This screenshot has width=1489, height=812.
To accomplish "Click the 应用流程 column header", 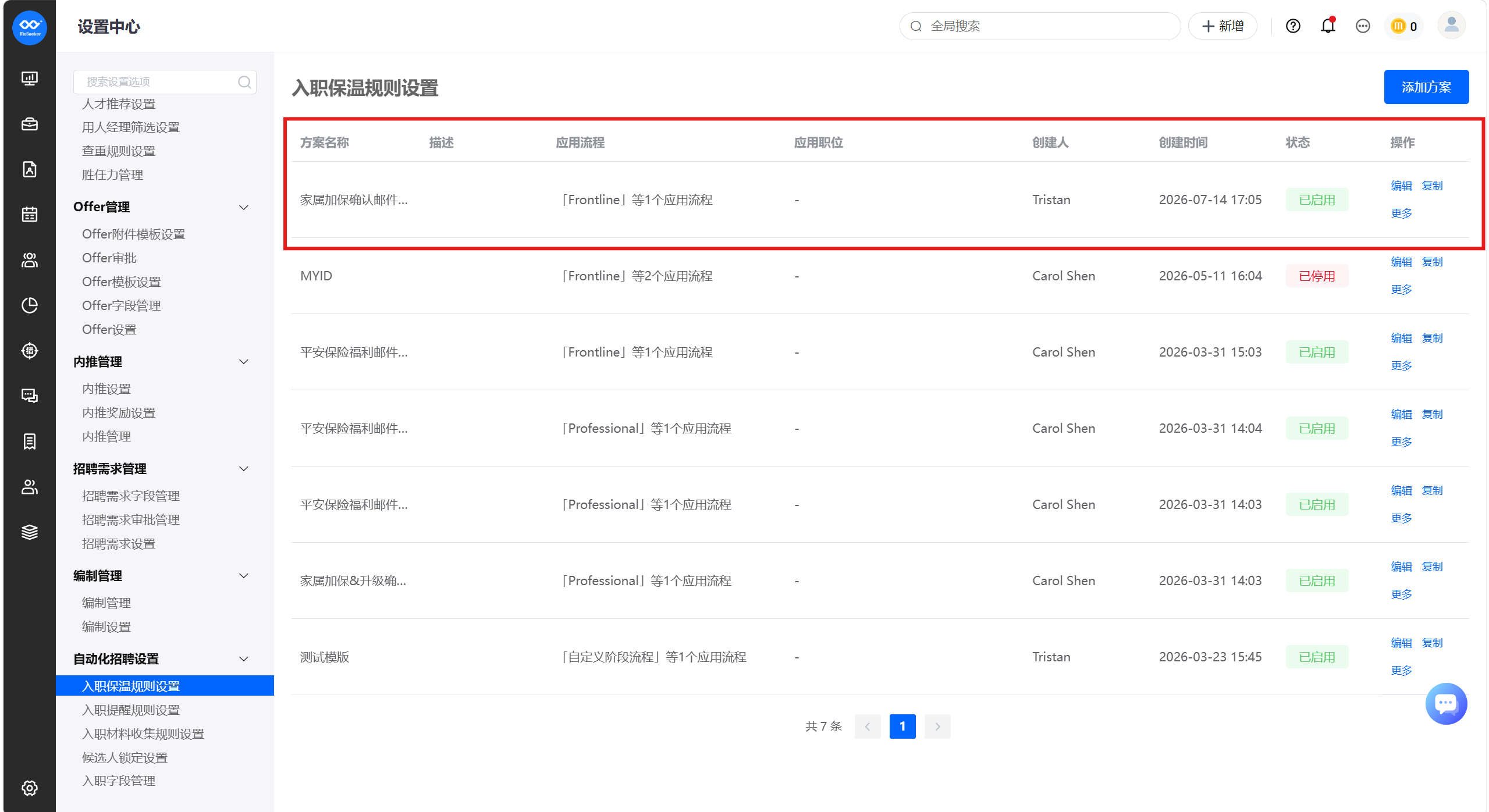I will click(x=580, y=143).
